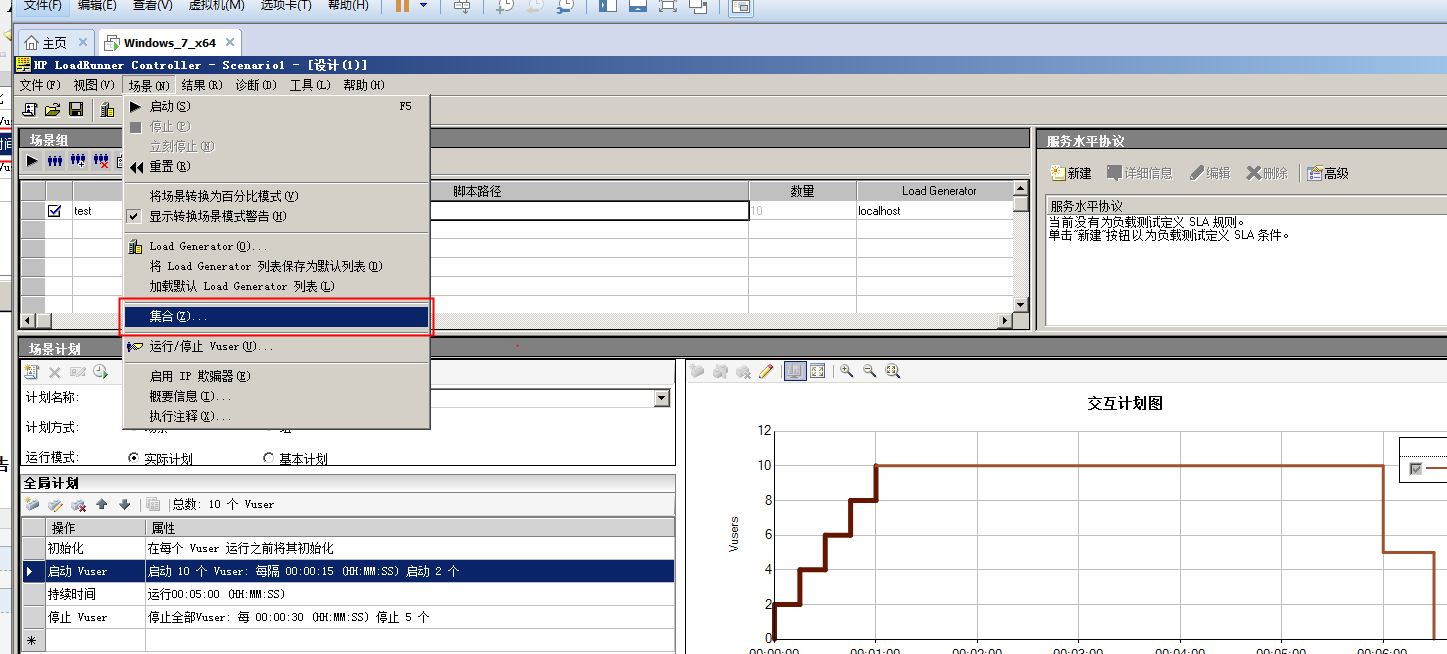1447x654 pixels.
Task: Open the 结果(R) menu
Action: click(201, 85)
